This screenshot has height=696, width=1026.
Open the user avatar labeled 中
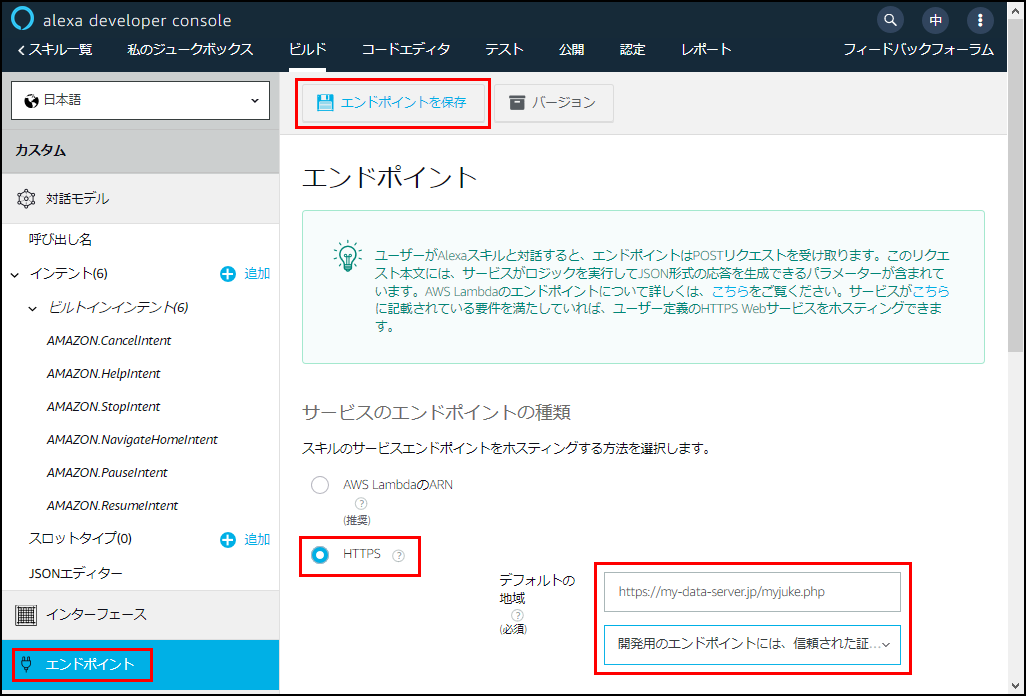(935, 20)
